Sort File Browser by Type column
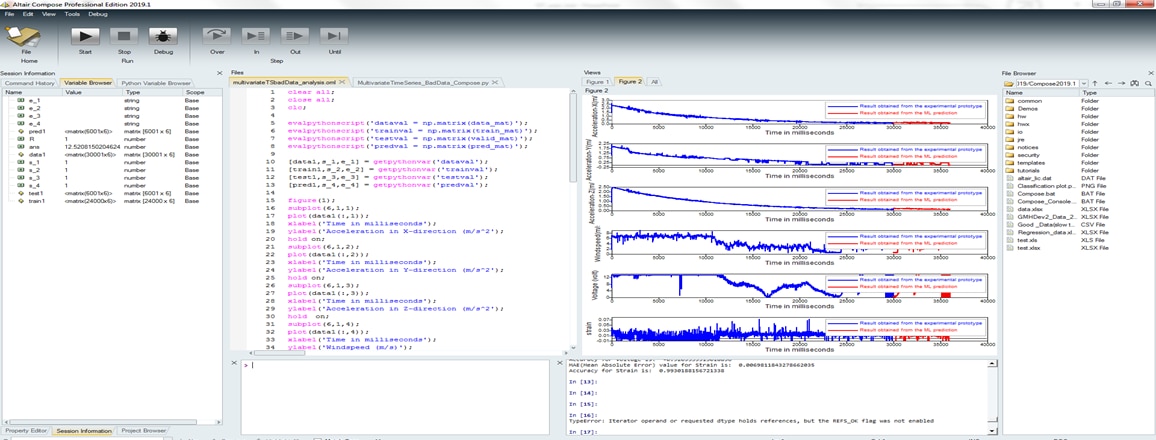The image size is (1156, 440). click(x=1116, y=93)
